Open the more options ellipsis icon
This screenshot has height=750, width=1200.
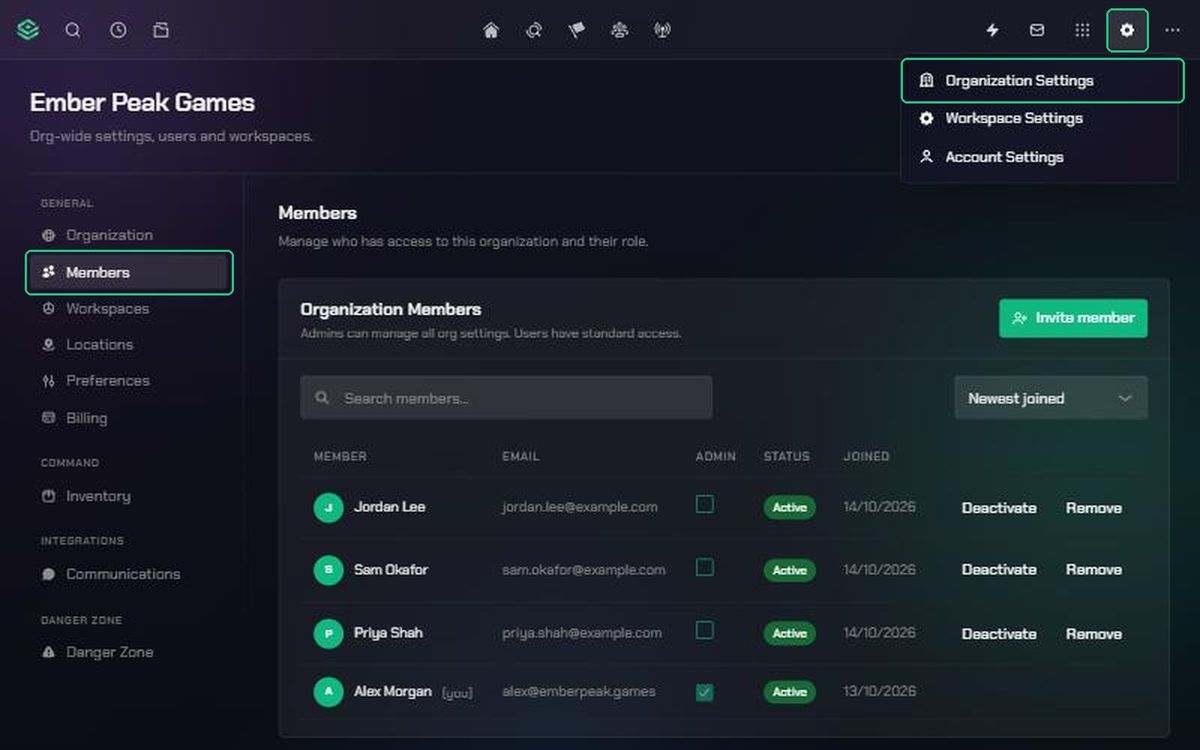[1172, 30]
